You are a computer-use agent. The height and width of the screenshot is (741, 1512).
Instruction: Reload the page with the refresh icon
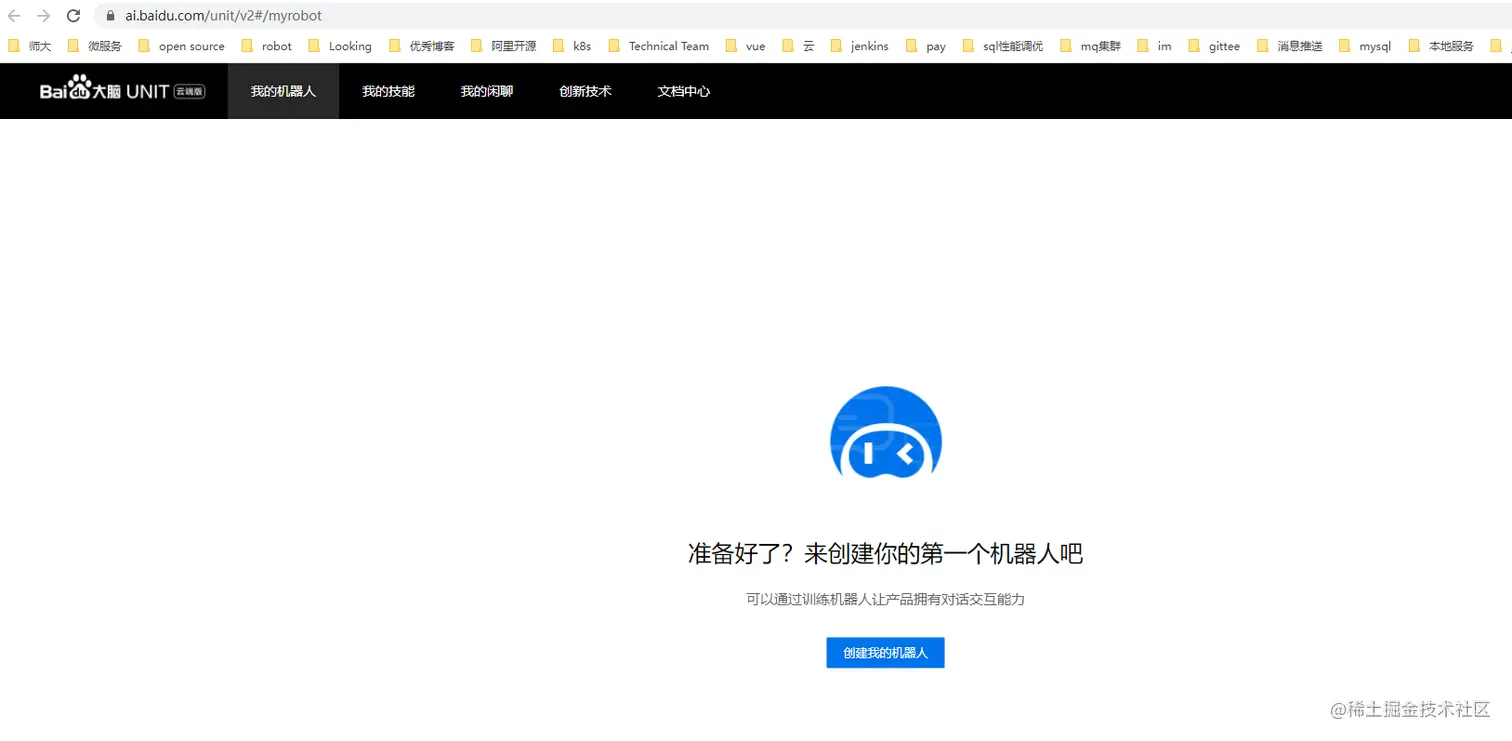[73, 16]
